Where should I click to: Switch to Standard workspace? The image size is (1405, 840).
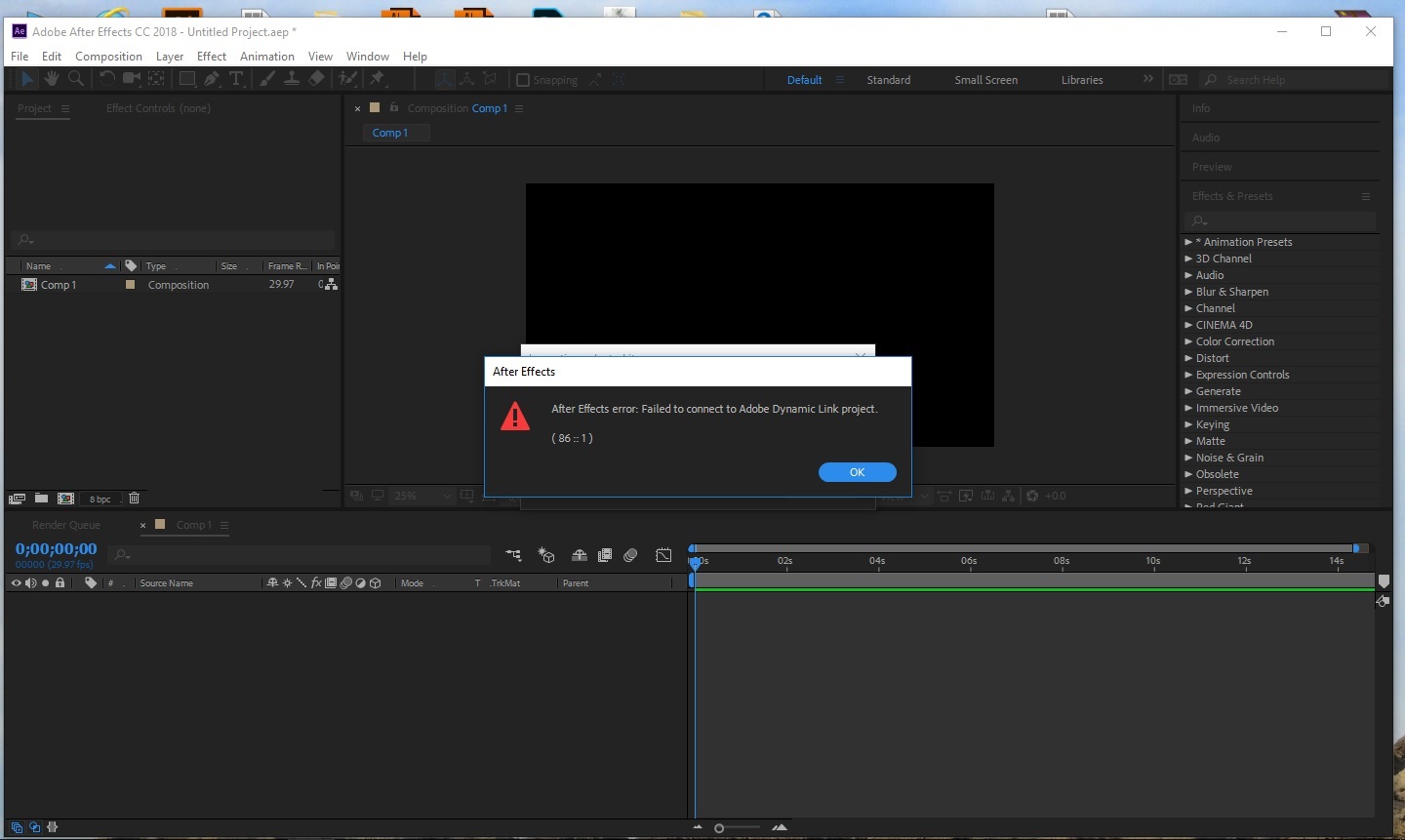click(889, 80)
